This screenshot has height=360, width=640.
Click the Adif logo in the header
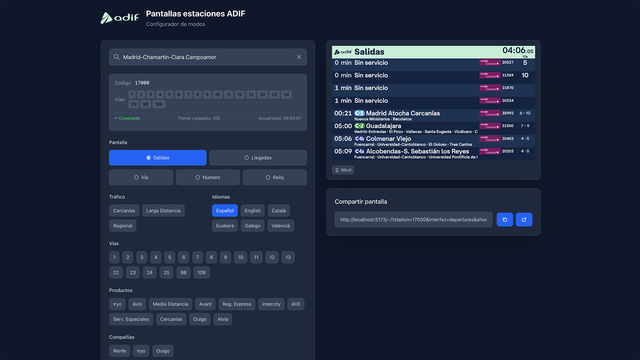pyautogui.click(x=120, y=18)
